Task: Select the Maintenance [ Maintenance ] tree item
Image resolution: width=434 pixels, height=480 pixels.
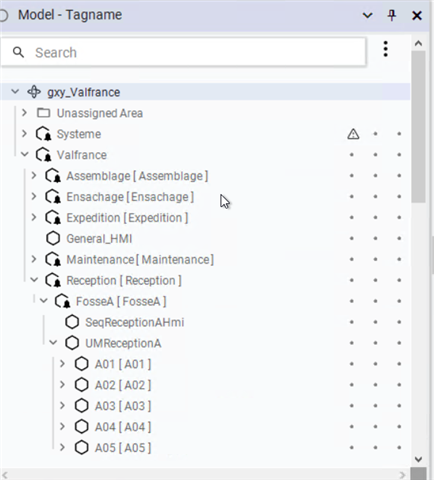Action: click(140, 260)
